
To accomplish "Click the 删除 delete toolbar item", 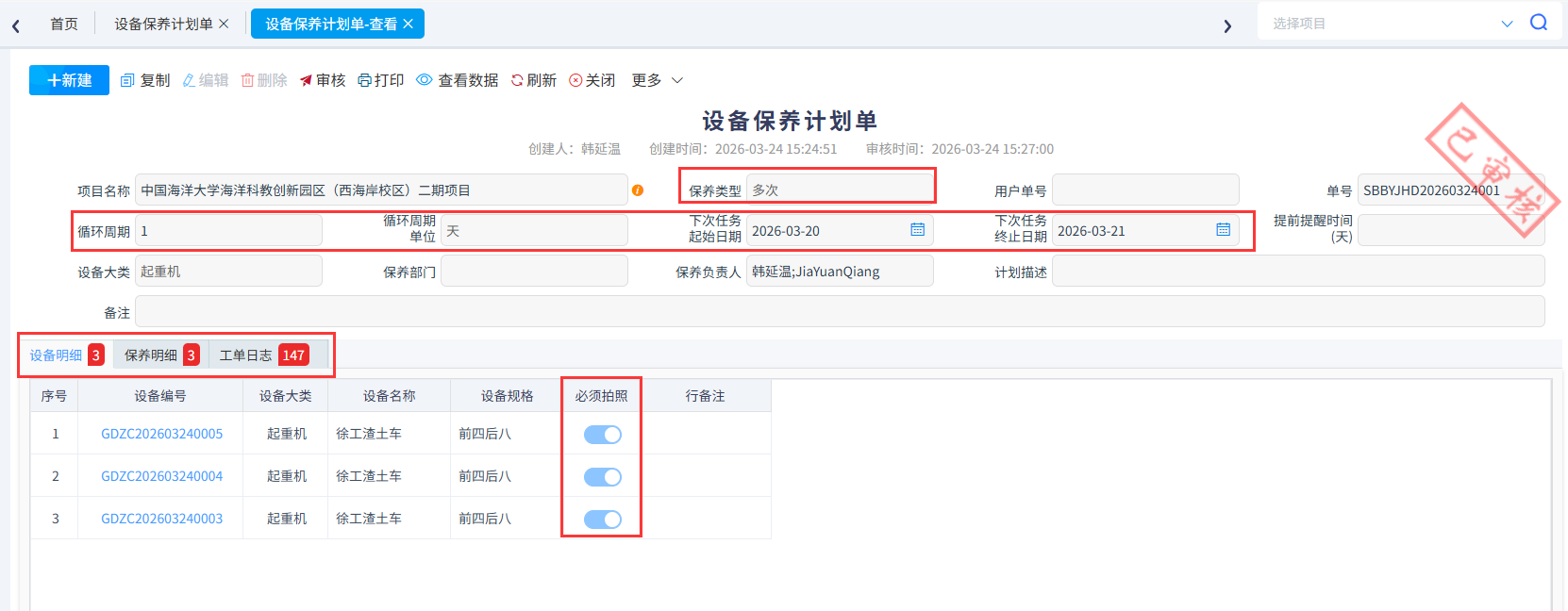I will coord(264,80).
